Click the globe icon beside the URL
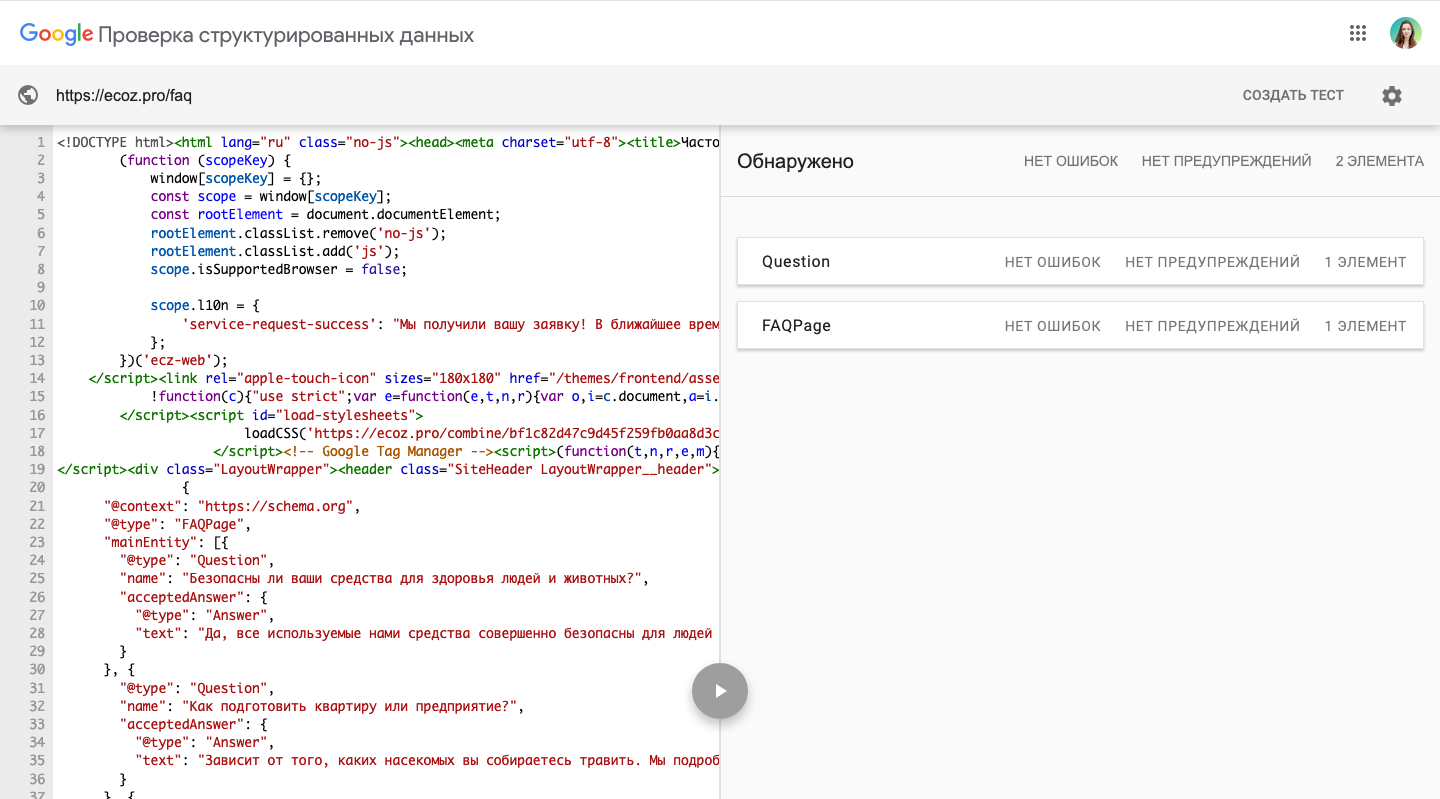This screenshot has height=799, width=1440. coord(28,95)
